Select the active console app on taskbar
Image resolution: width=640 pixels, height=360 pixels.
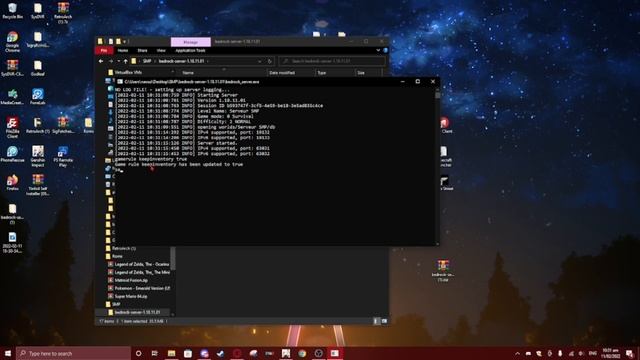coord(335,353)
